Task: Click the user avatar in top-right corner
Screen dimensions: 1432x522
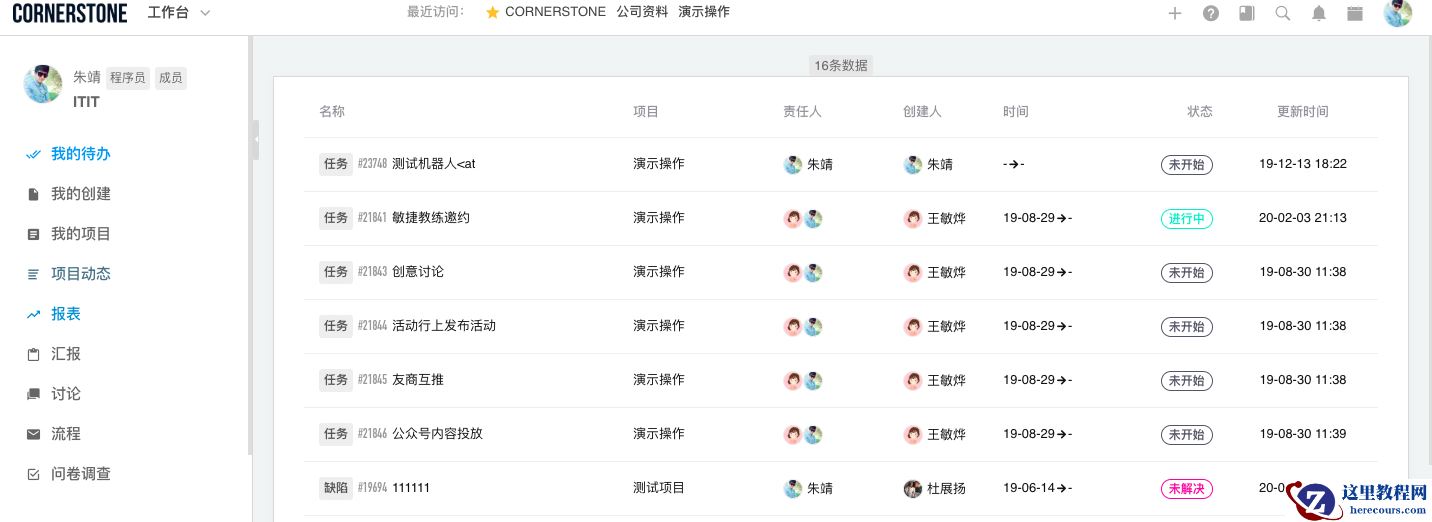Action: pyautogui.click(x=1397, y=13)
